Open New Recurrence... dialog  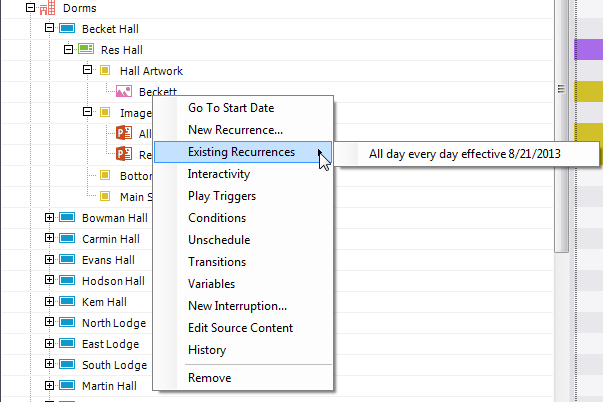coord(243,130)
